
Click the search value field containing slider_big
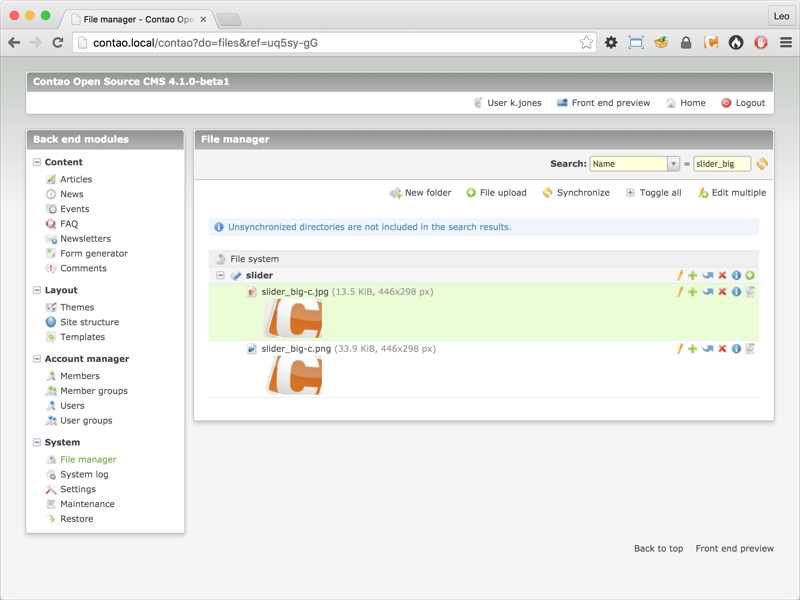[x=722, y=164]
